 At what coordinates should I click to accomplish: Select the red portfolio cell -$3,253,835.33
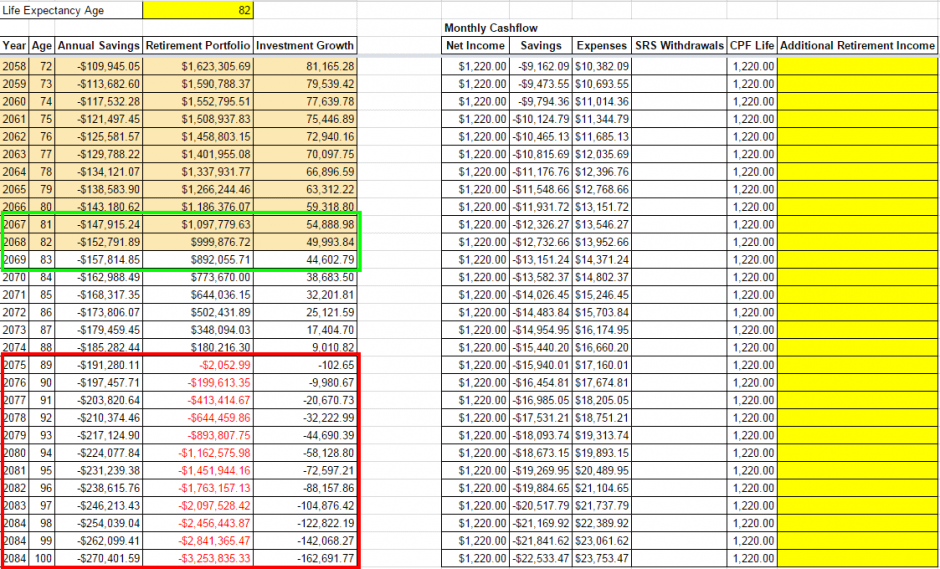[198, 559]
